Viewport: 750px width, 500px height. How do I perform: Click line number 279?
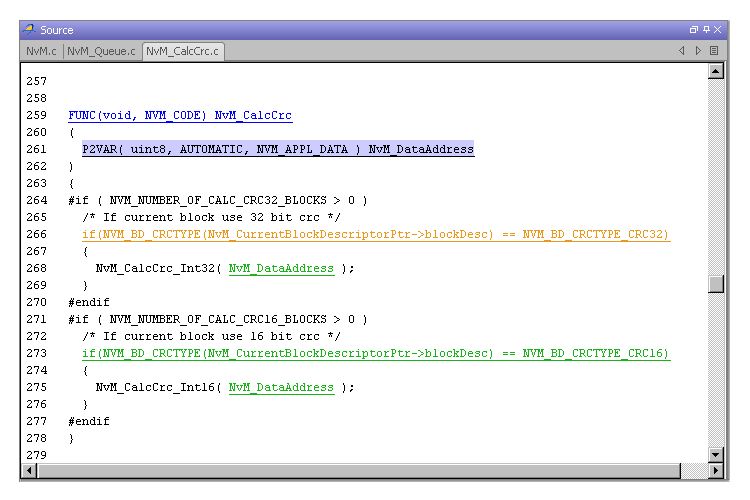[x=37, y=455]
